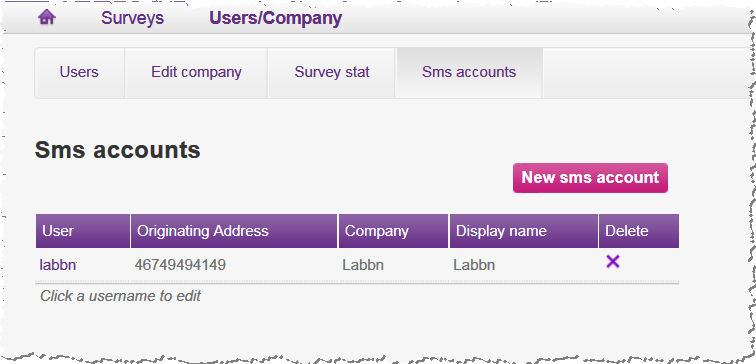Sort by the Company column header
756x364 pixels.
(x=393, y=231)
